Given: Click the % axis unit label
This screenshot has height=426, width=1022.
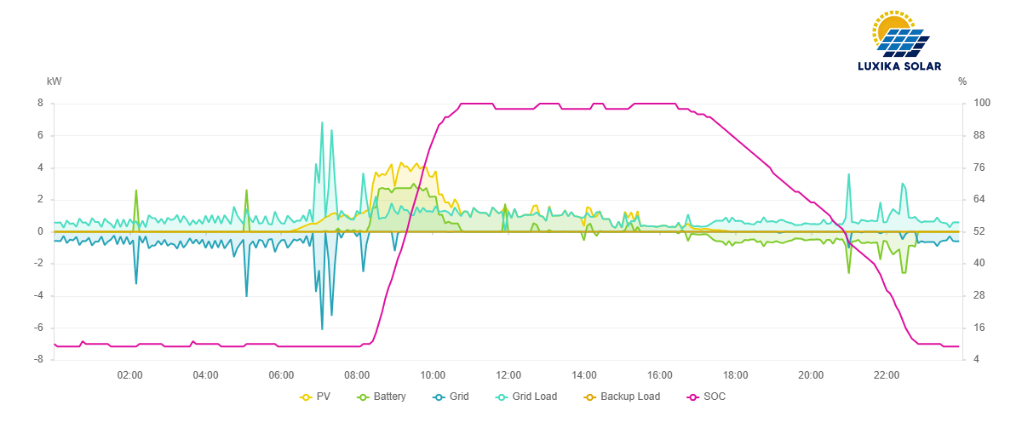Looking at the screenshot, I should [962, 81].
